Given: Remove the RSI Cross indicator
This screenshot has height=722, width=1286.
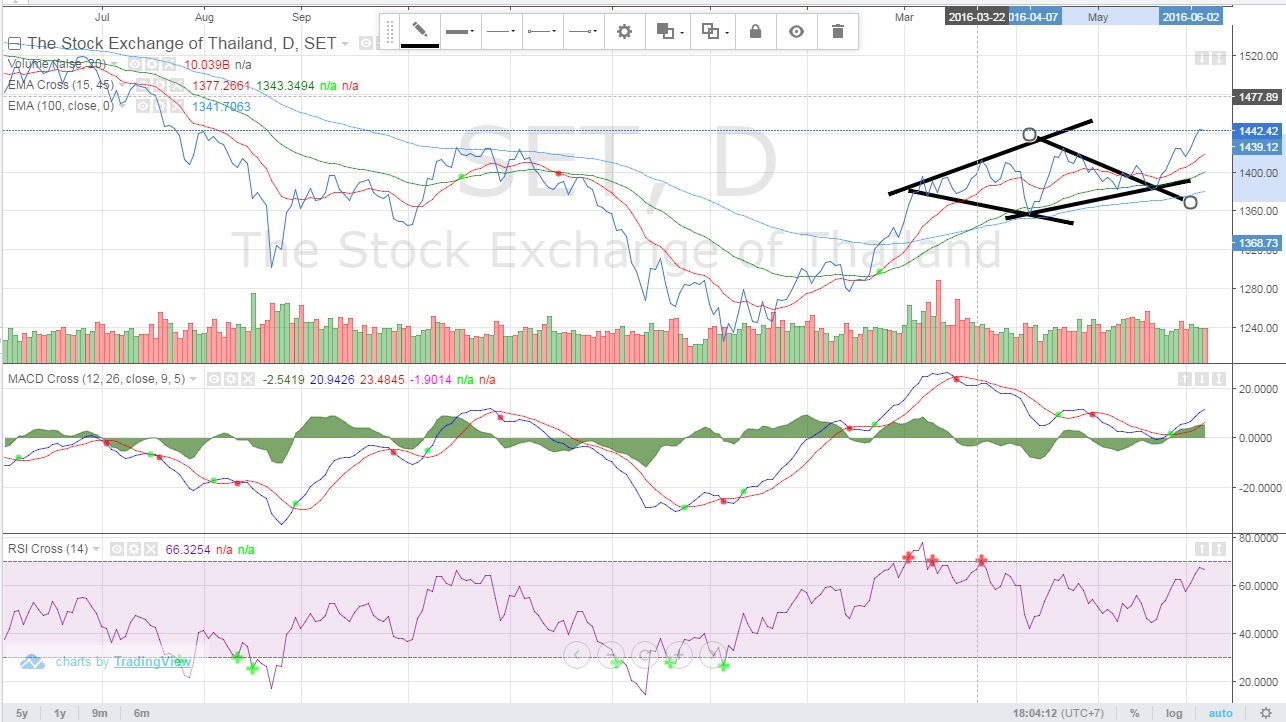Looking at the screenshot, I should pos(149,549).
